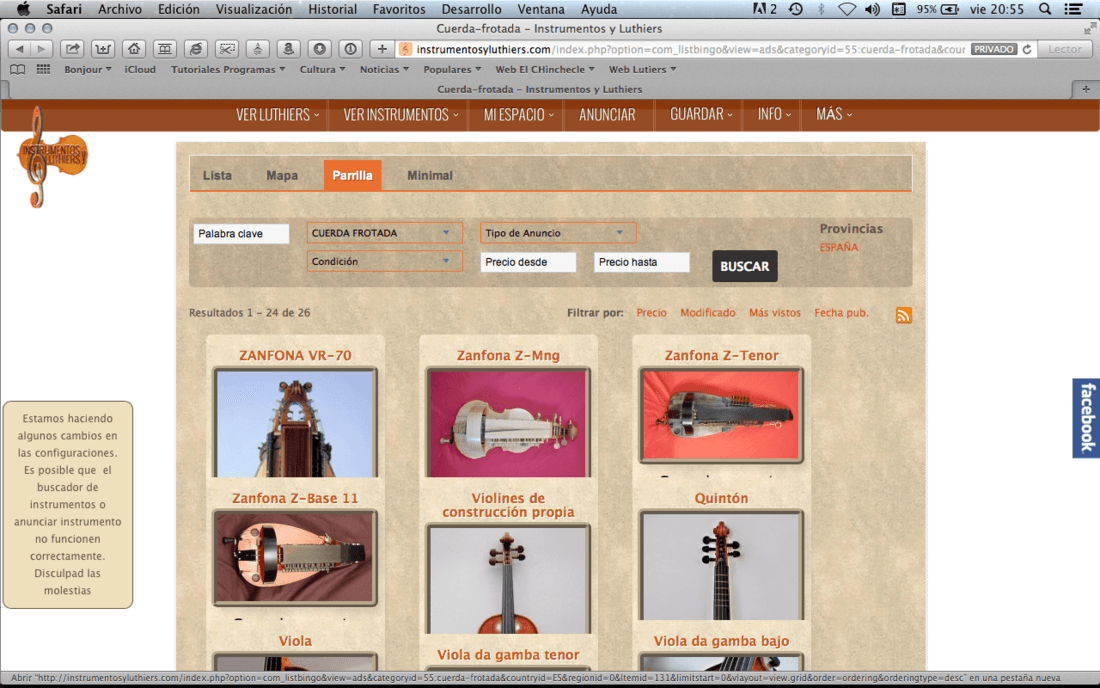
Task: Click the Instrumentos y Luthiers logo
Action: click(51, 157)
